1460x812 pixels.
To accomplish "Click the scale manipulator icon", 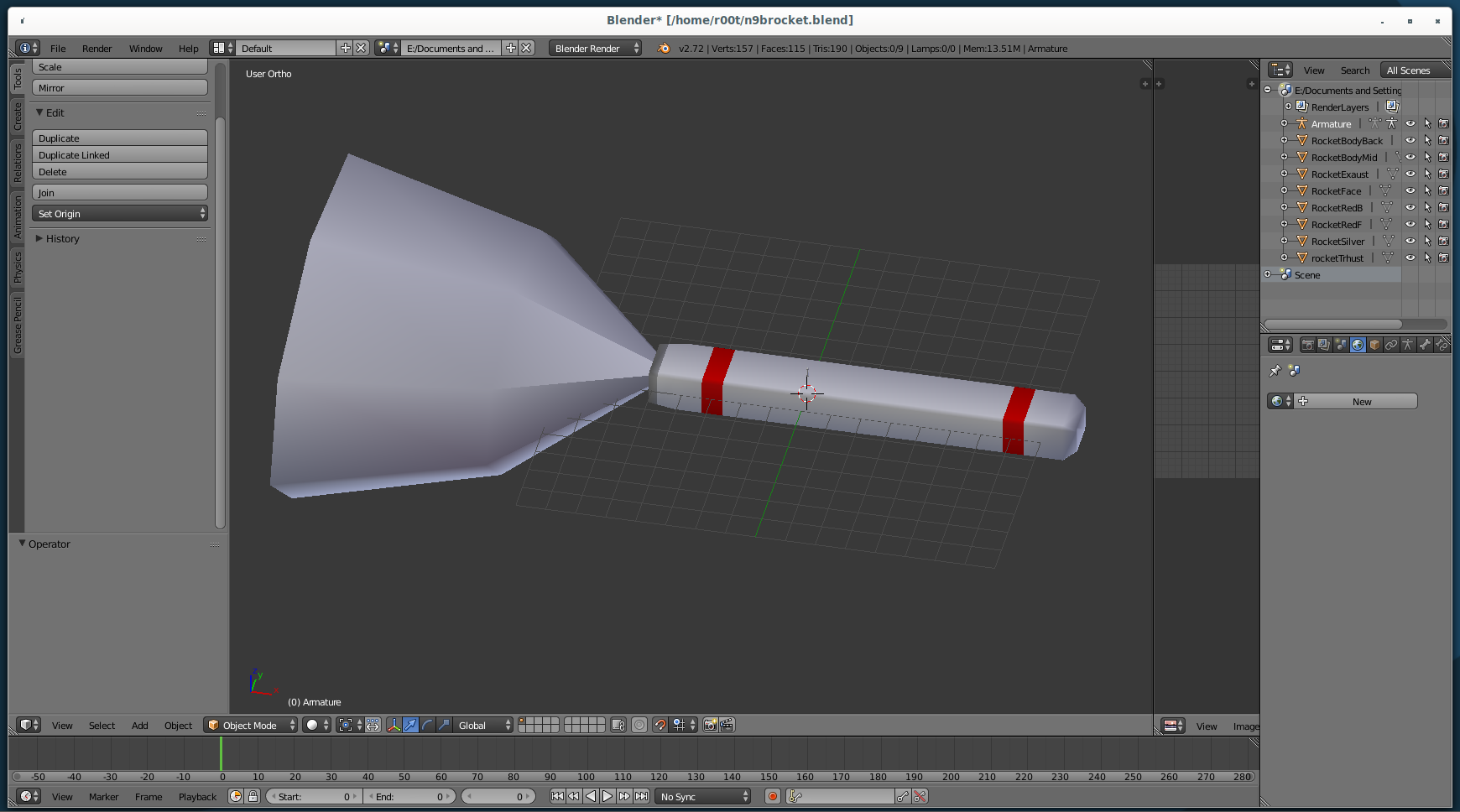I will tap(444, 725).
